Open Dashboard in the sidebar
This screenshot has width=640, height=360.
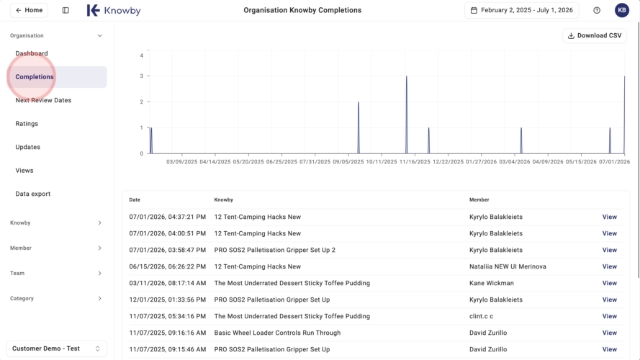pyautogui.click(x=31, y=53)
